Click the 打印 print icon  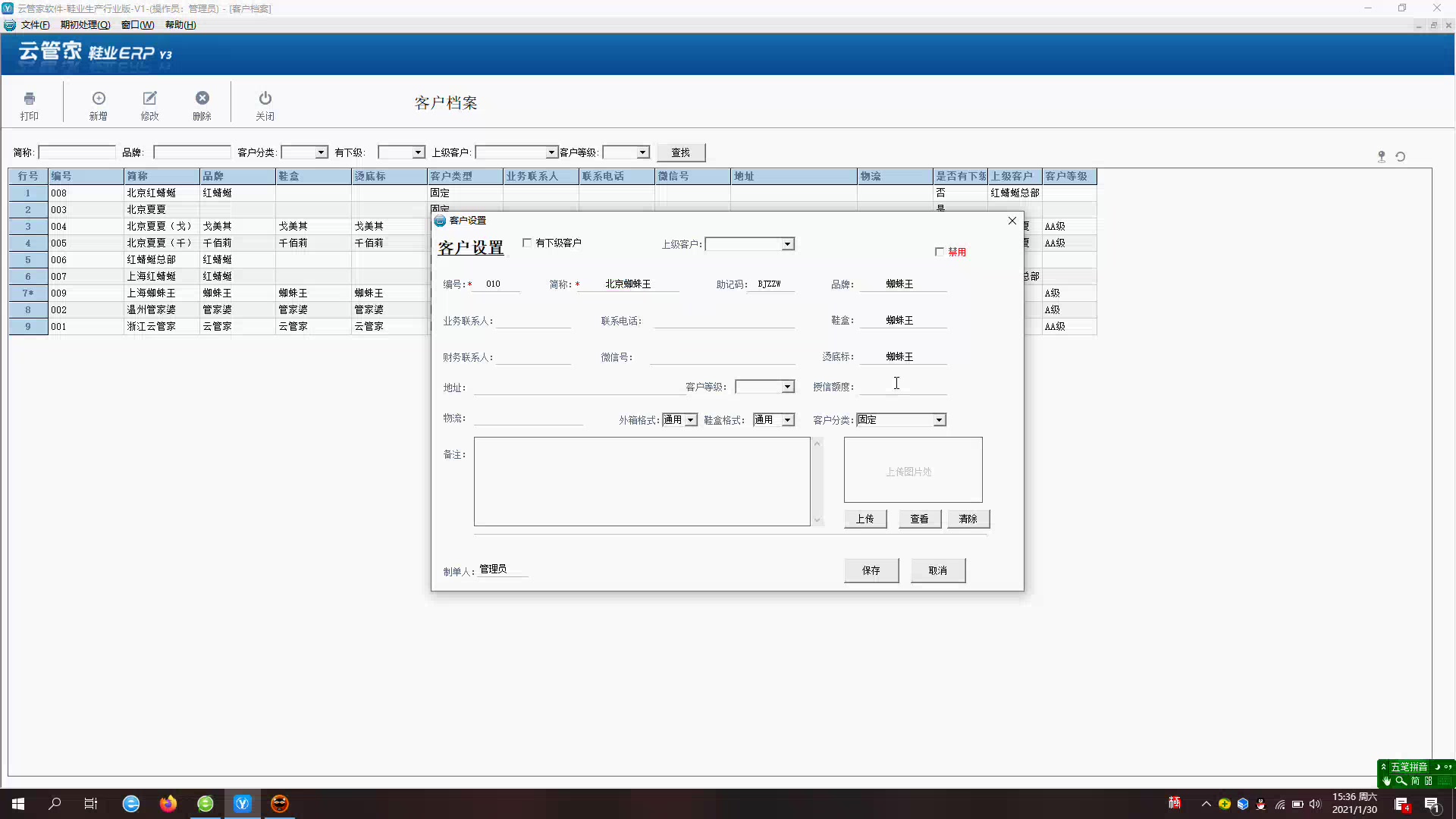point(29,104)
